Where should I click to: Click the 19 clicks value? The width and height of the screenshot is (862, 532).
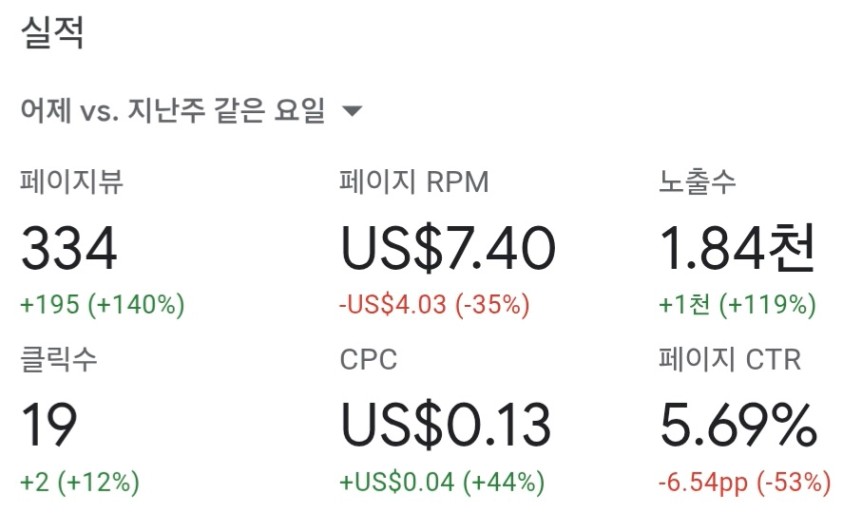pos(49,425)
